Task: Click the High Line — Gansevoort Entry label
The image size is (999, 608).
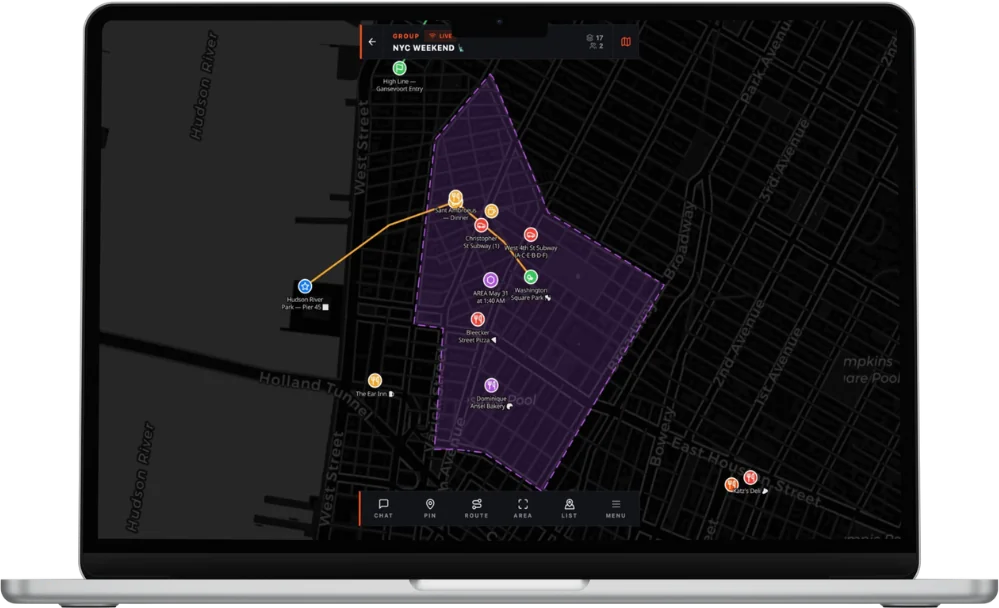Action: coord(399,85)
